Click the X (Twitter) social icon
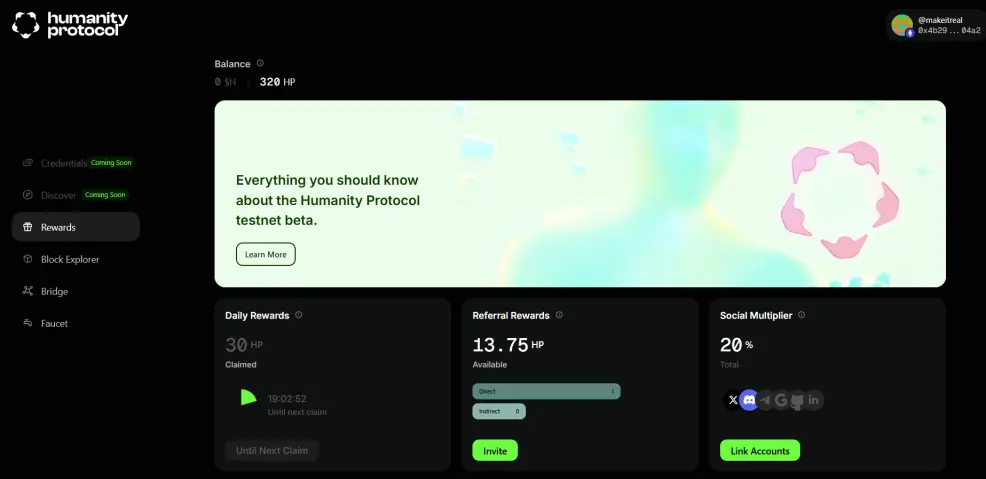Viewport: 986px width, 479px height. 733,400
